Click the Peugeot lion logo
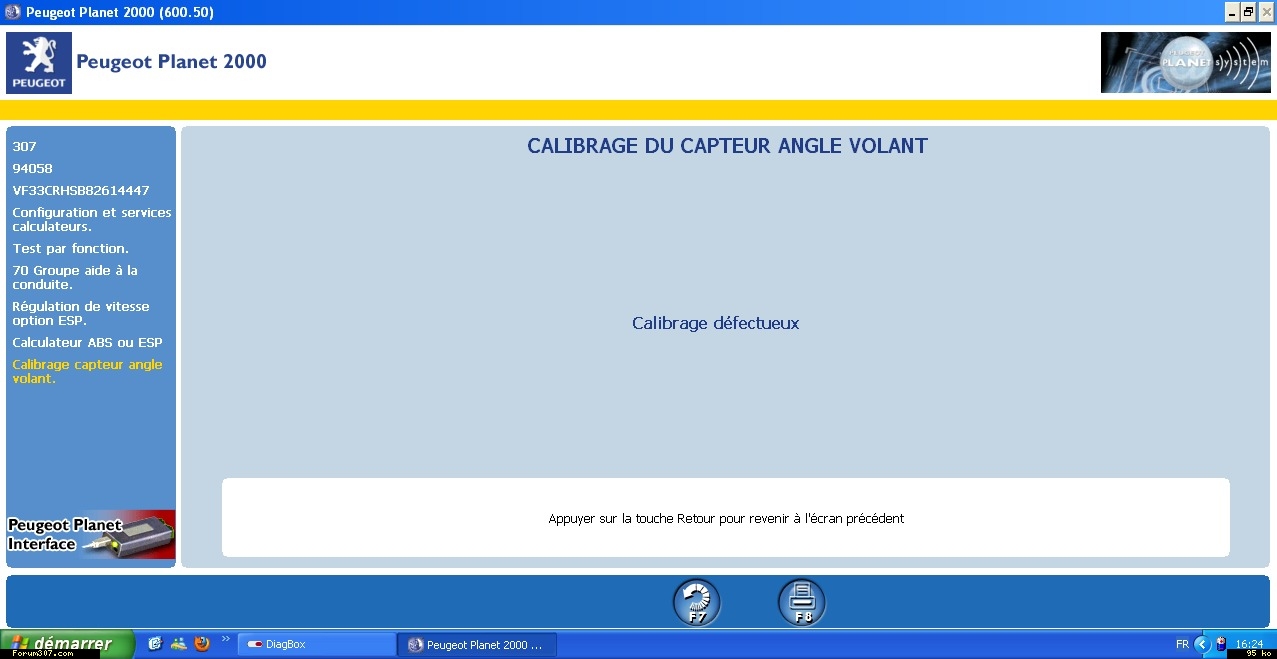 pyautogui.click(x=39, y=62)
